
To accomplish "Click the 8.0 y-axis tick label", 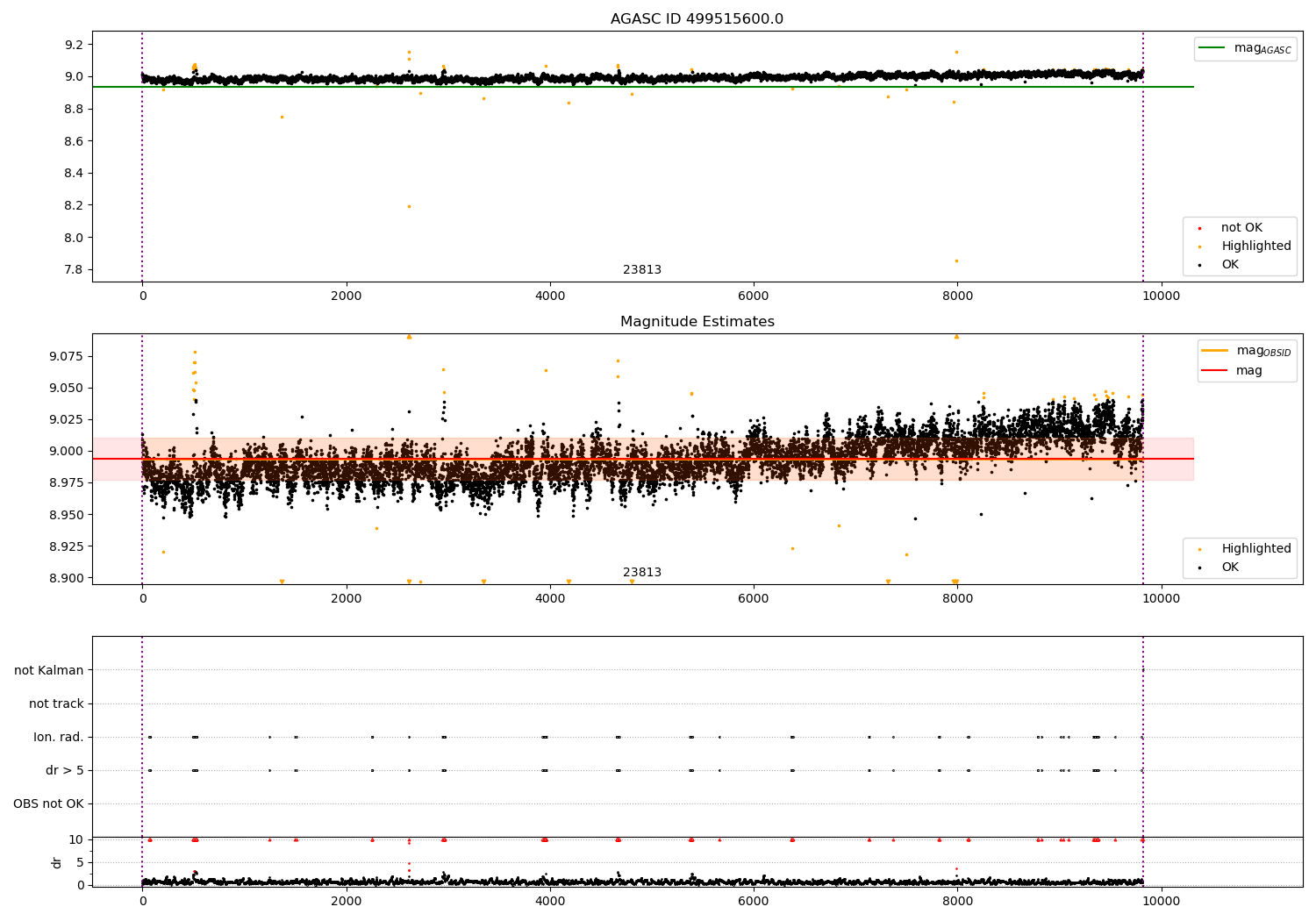I will pyautogui.click(x=75, y=238).
